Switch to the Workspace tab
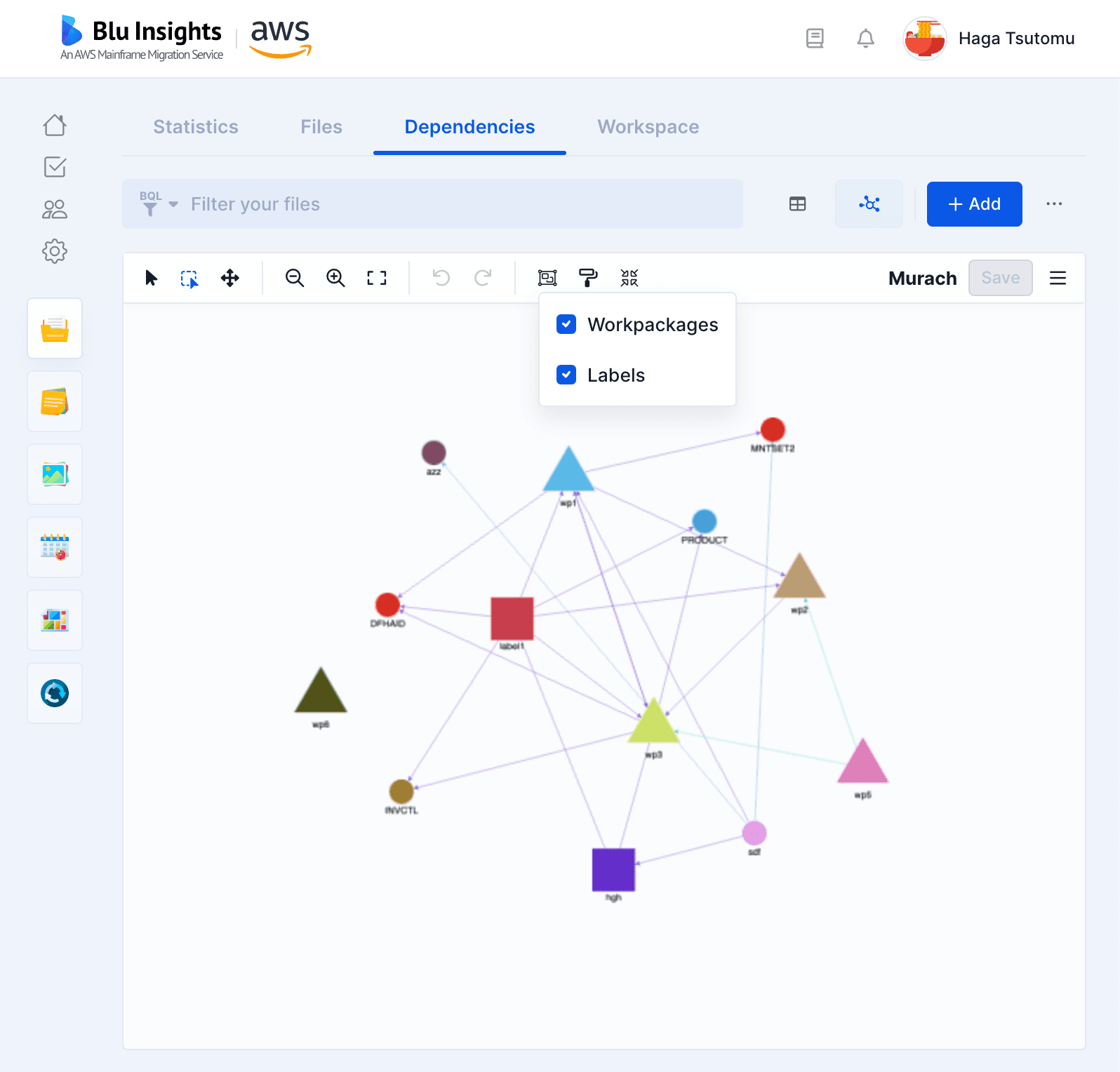1120x1072 pixels. pos(648,127)
